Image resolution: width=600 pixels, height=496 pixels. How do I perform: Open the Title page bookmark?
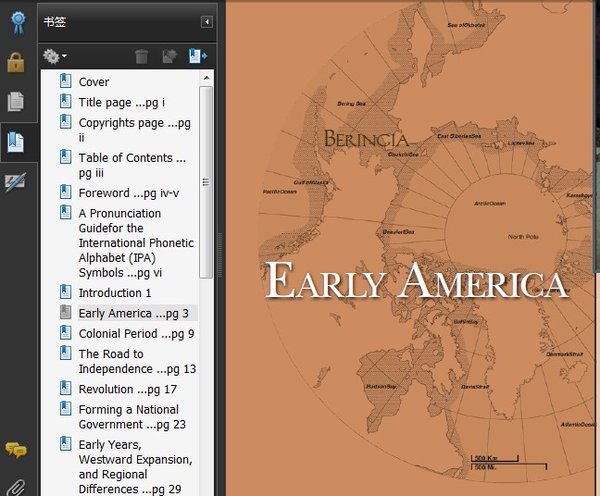122,102
